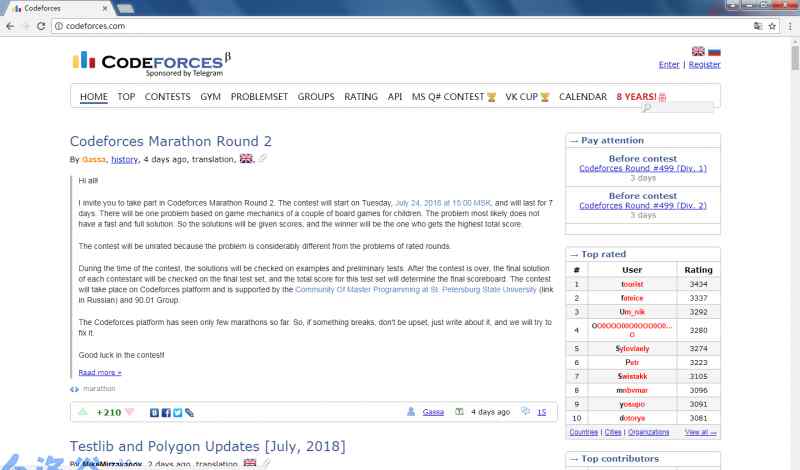Switch site language to Russian flag
This screenshot has width=800, height=470.
(714, 51)
